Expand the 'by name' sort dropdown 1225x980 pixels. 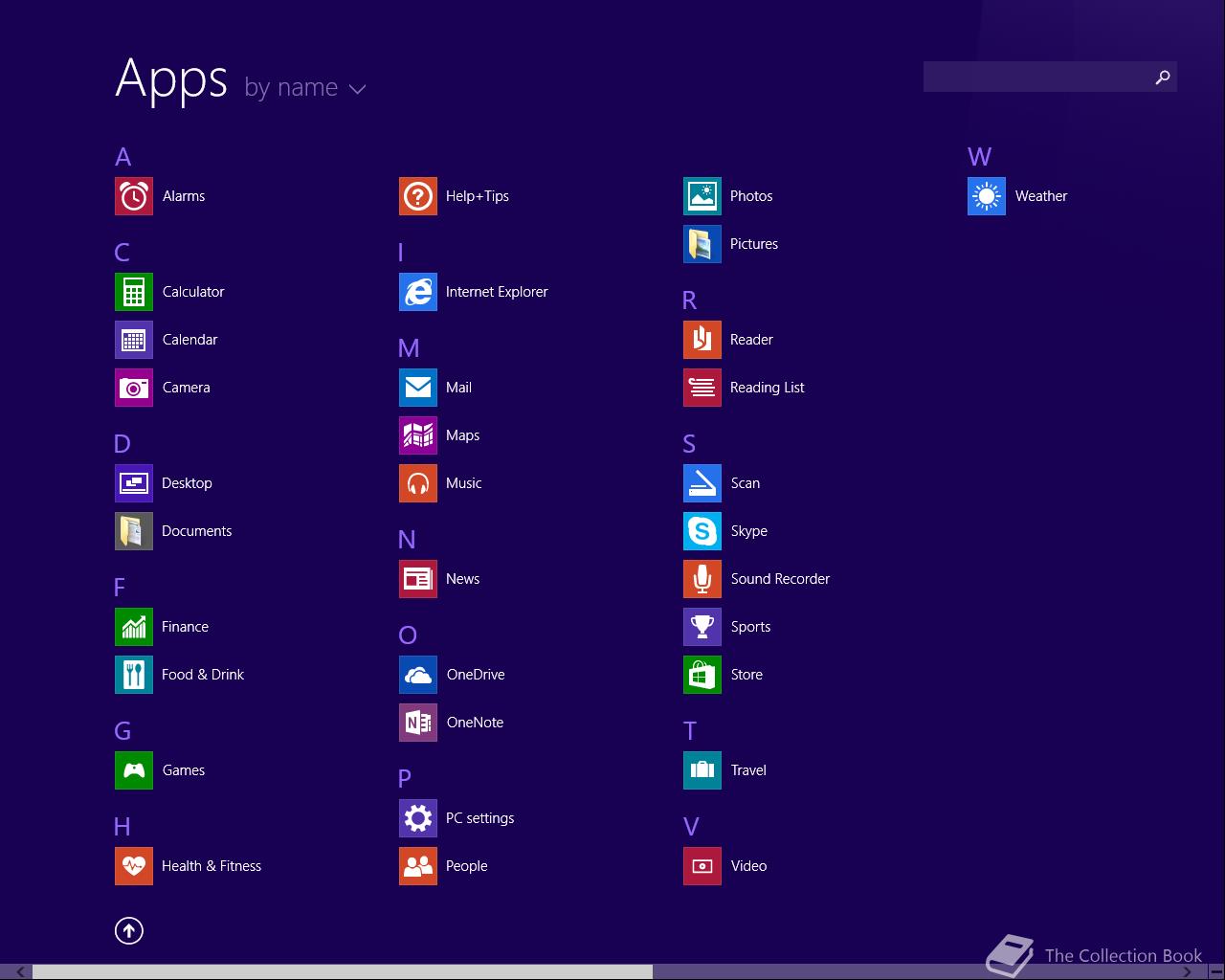tap(305, 88)
